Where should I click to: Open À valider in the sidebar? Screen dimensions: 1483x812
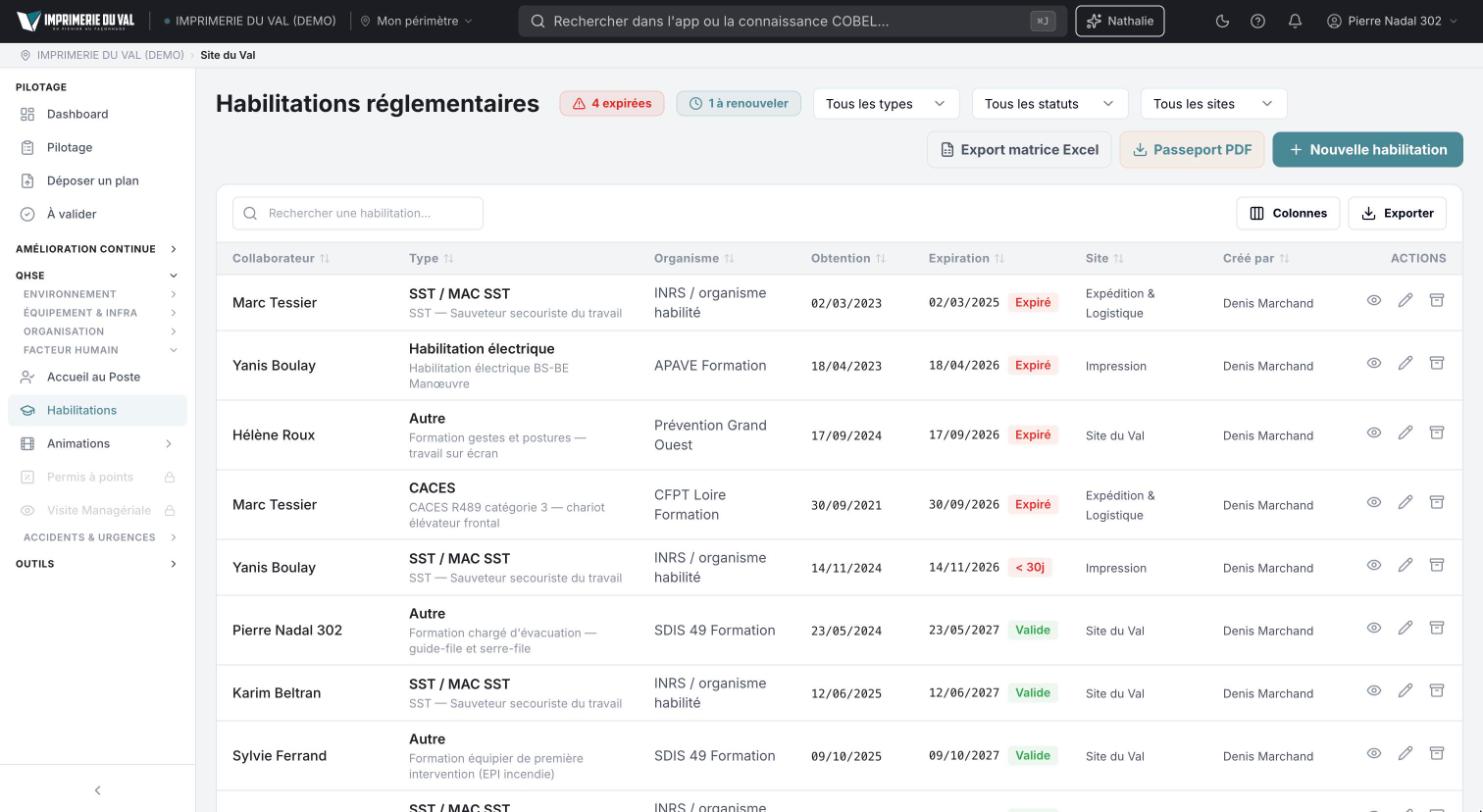[x=97, y=214]
